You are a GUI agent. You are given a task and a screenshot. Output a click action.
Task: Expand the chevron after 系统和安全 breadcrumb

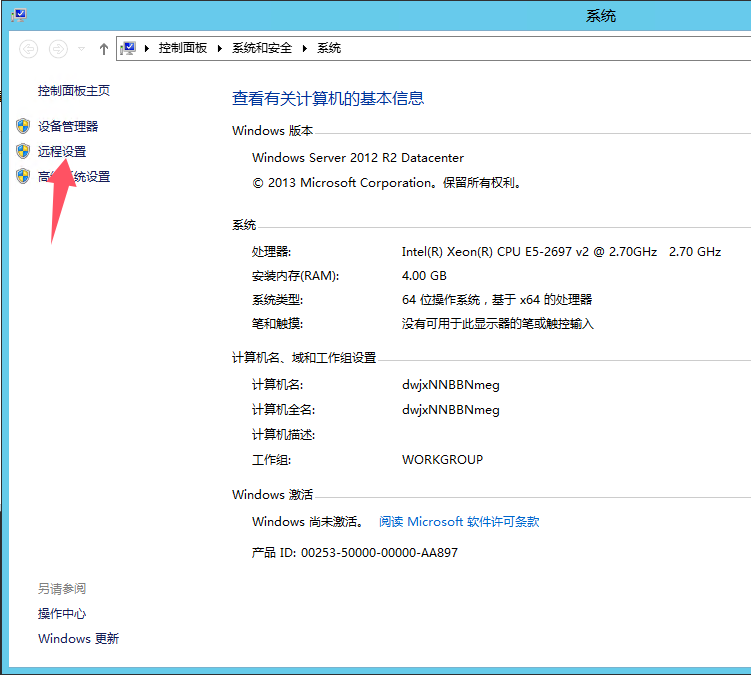click(305, 48)
